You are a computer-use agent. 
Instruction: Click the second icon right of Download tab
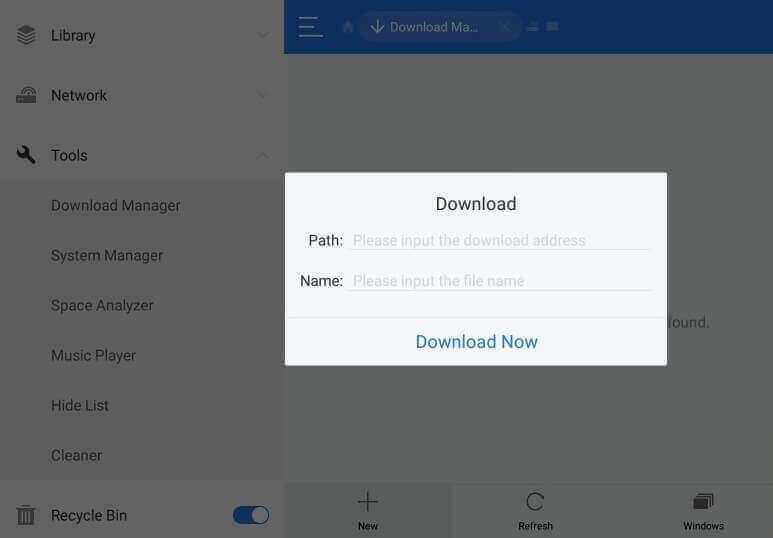pyautogui.click(x=553, y=26)
